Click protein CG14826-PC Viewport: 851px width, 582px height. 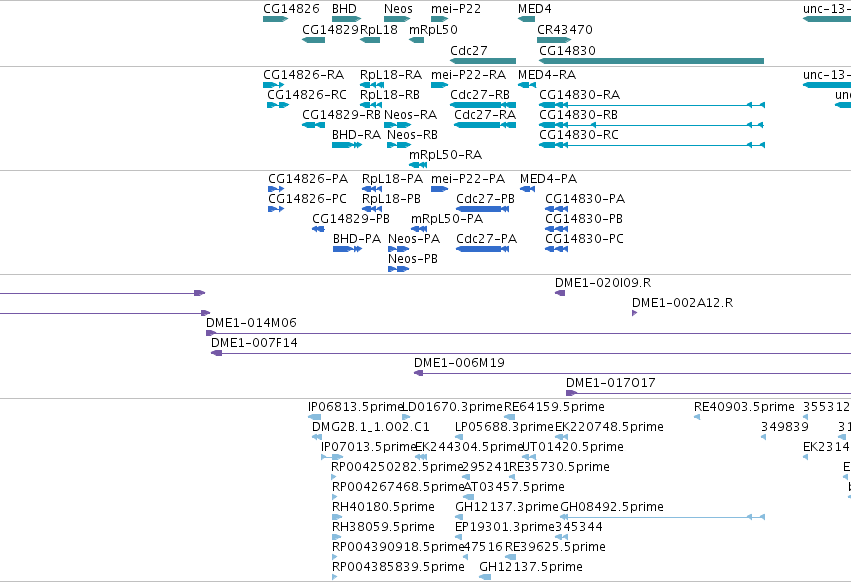click(307, 199)
